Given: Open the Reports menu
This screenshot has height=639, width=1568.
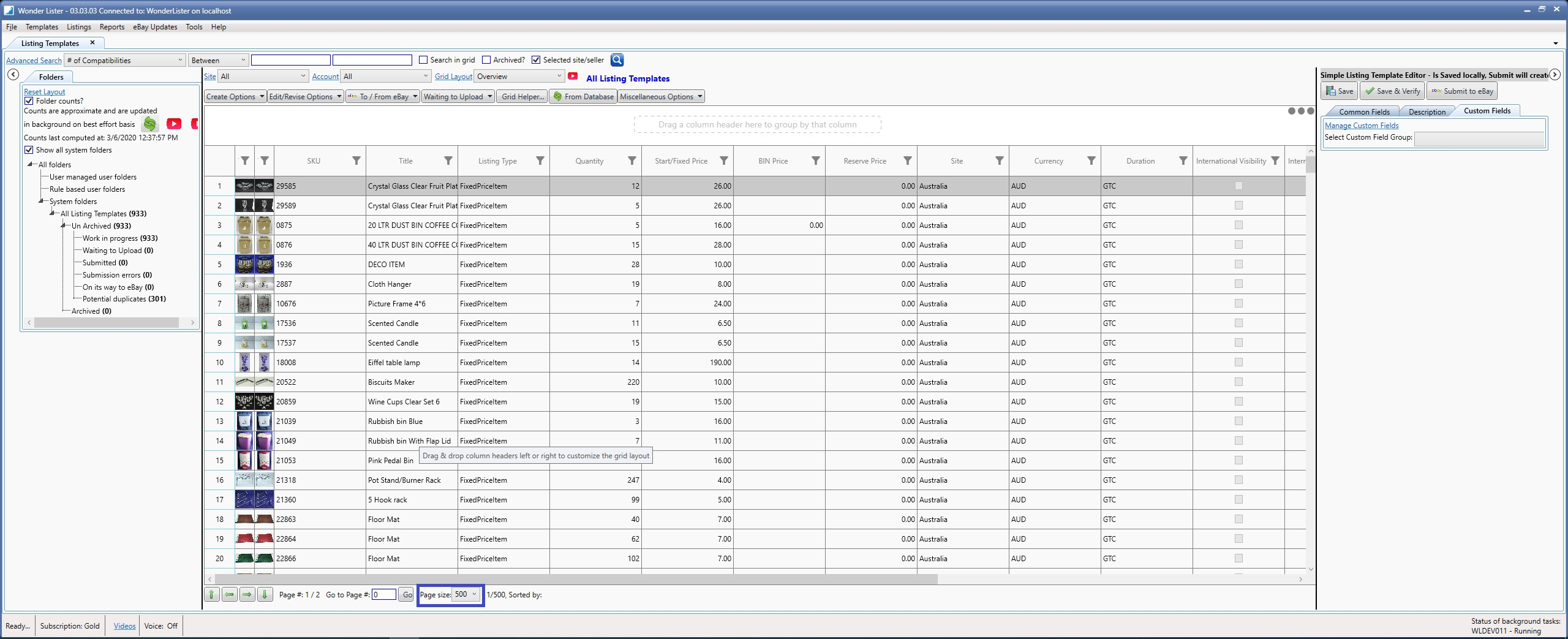Looking at the screenshot, I should 112,27.
